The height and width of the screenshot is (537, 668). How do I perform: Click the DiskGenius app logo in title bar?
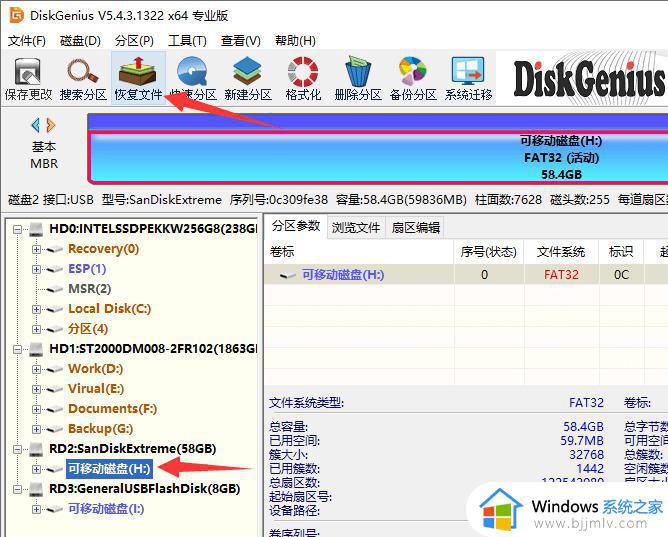[x=17, y=15]
